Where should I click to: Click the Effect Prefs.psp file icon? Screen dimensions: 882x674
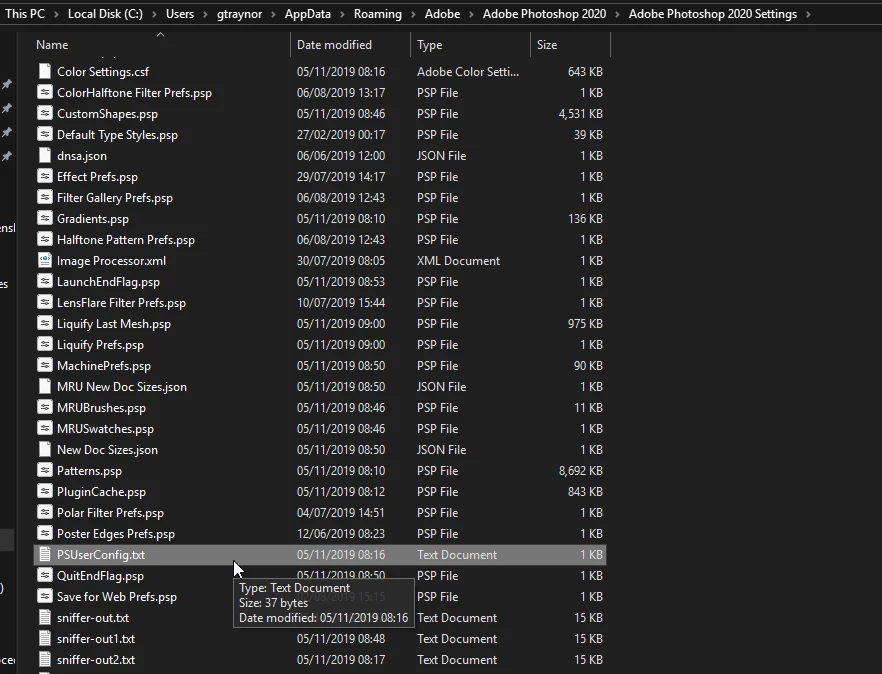click(44, 177)
